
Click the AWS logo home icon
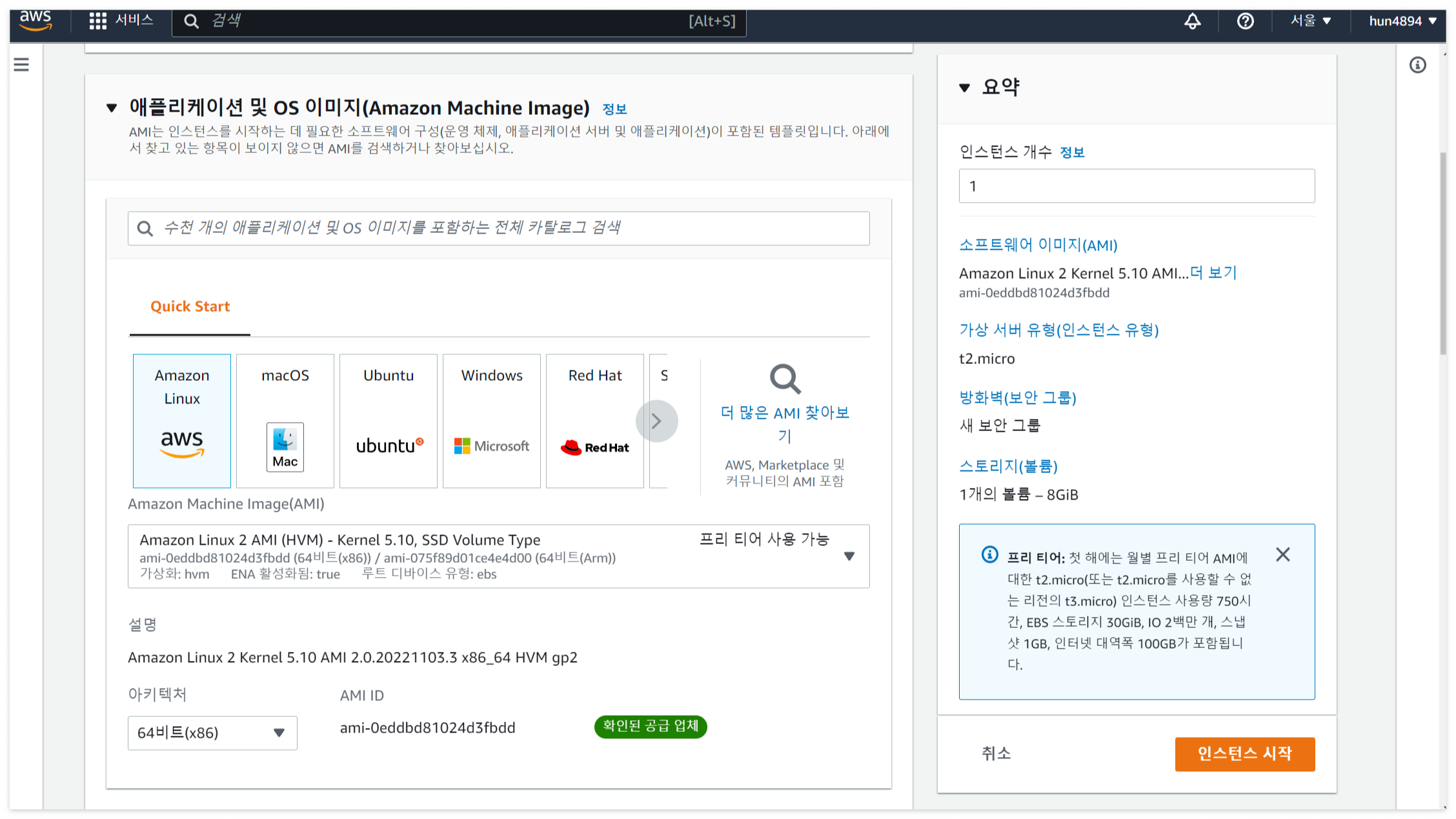tap(35, 19)
